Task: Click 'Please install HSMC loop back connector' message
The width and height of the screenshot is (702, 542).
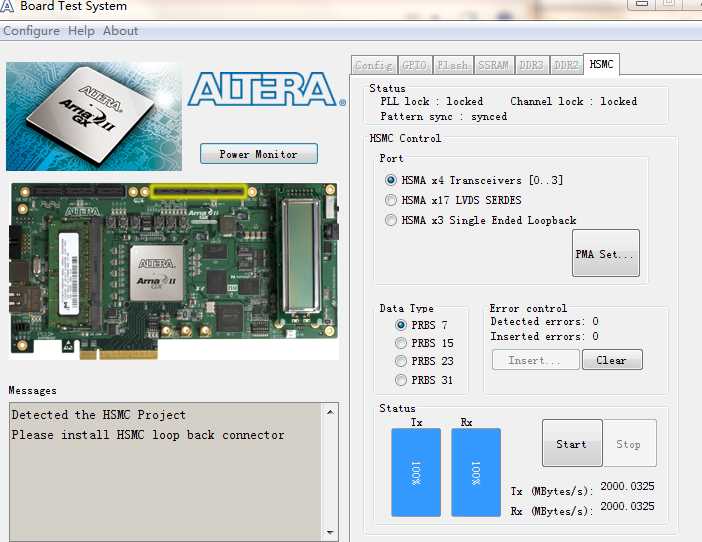Action: tap(148, 435)
